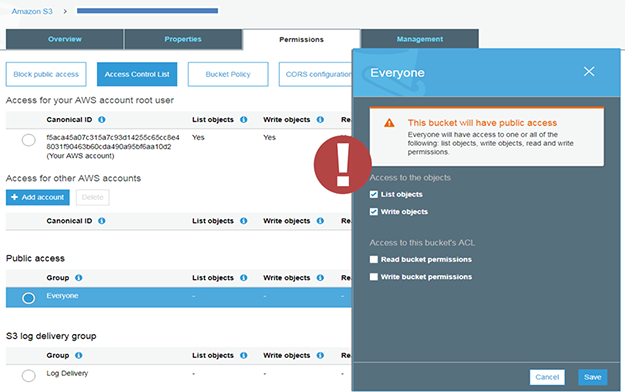Enable Write bucket permissions checkbox
Viewport: 625px width, 392px height.
tap(373, 277)
